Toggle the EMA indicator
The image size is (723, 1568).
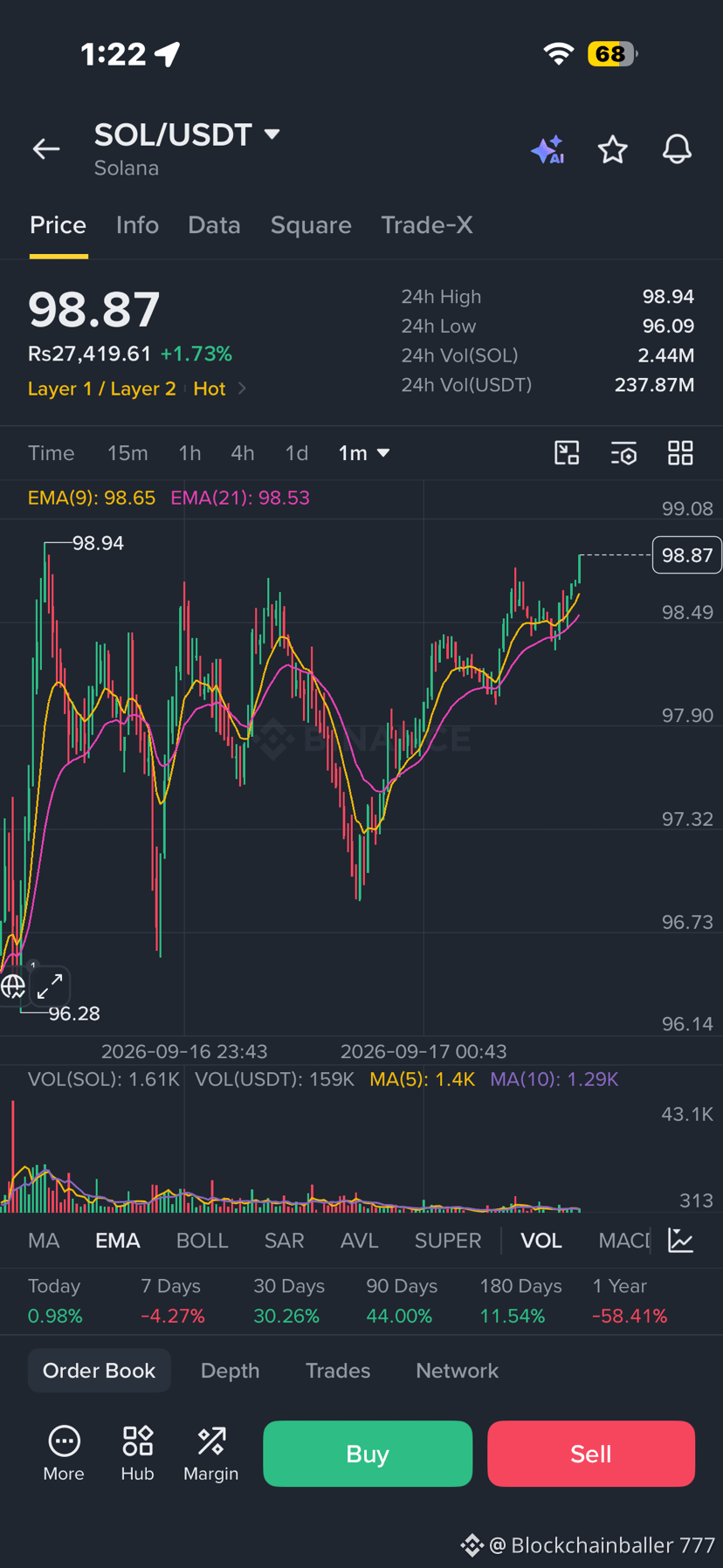[118, 1241]
